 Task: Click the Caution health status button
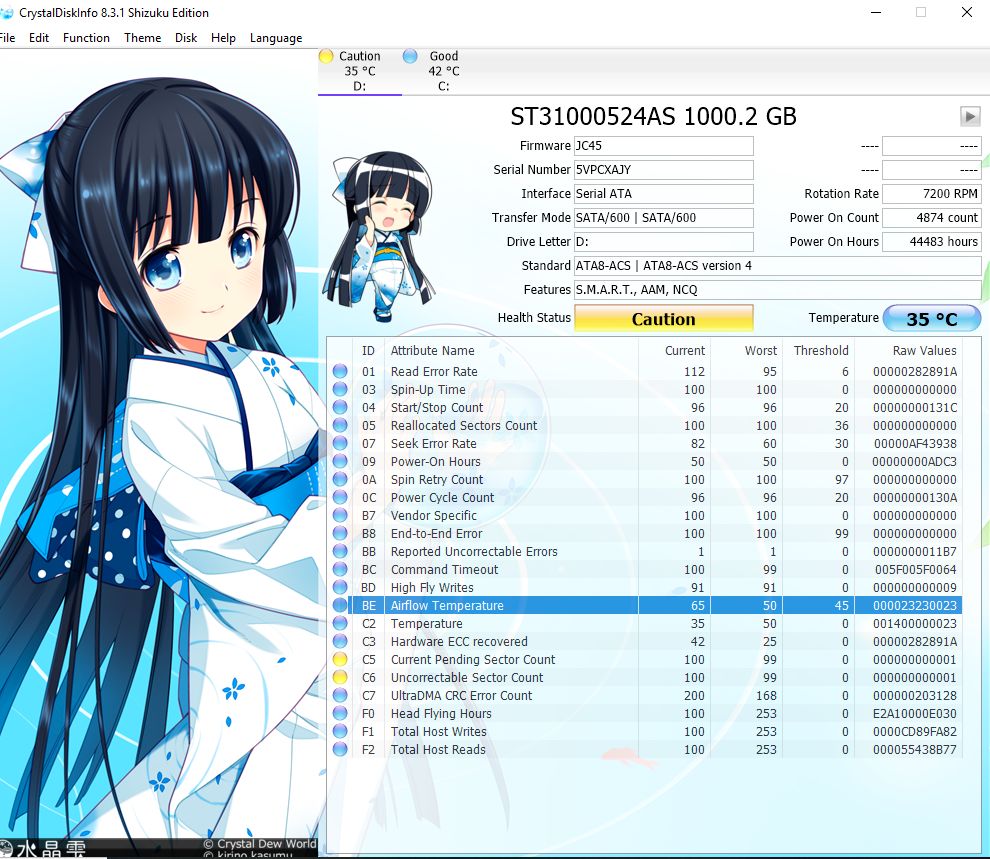(663, 318)
